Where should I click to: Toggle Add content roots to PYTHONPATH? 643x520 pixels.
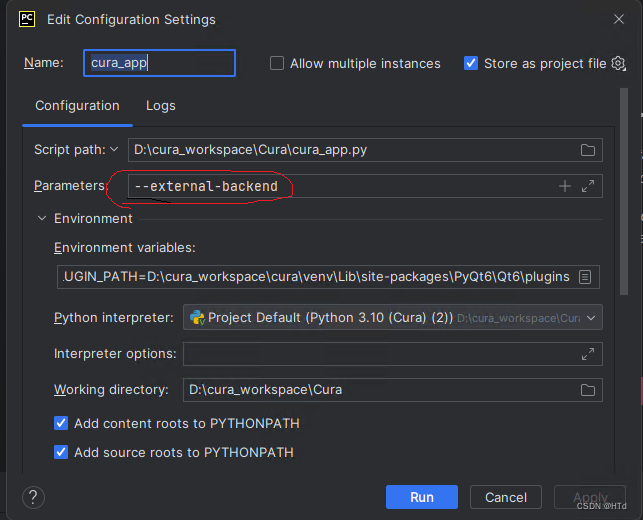click(x=61, y=423)
